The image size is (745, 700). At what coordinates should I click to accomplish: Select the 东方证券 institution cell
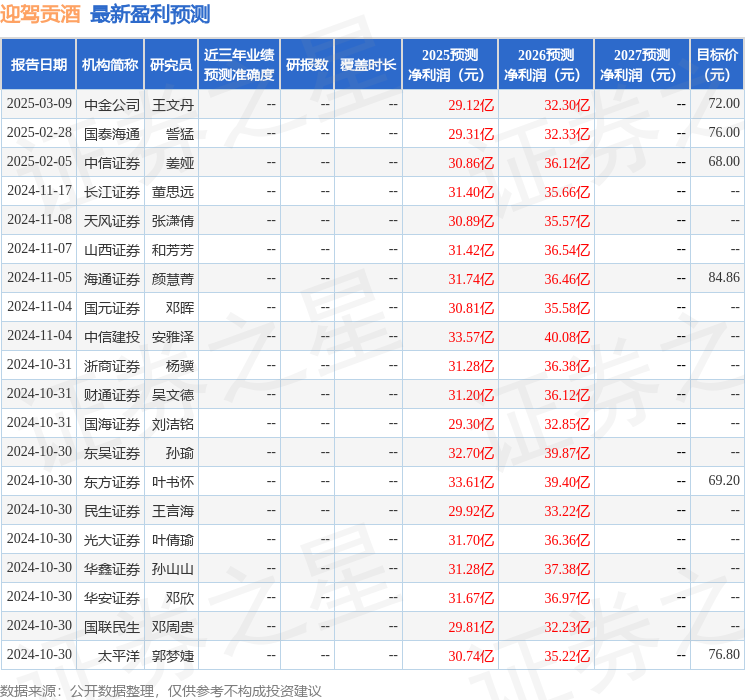(x=112, y=481)
